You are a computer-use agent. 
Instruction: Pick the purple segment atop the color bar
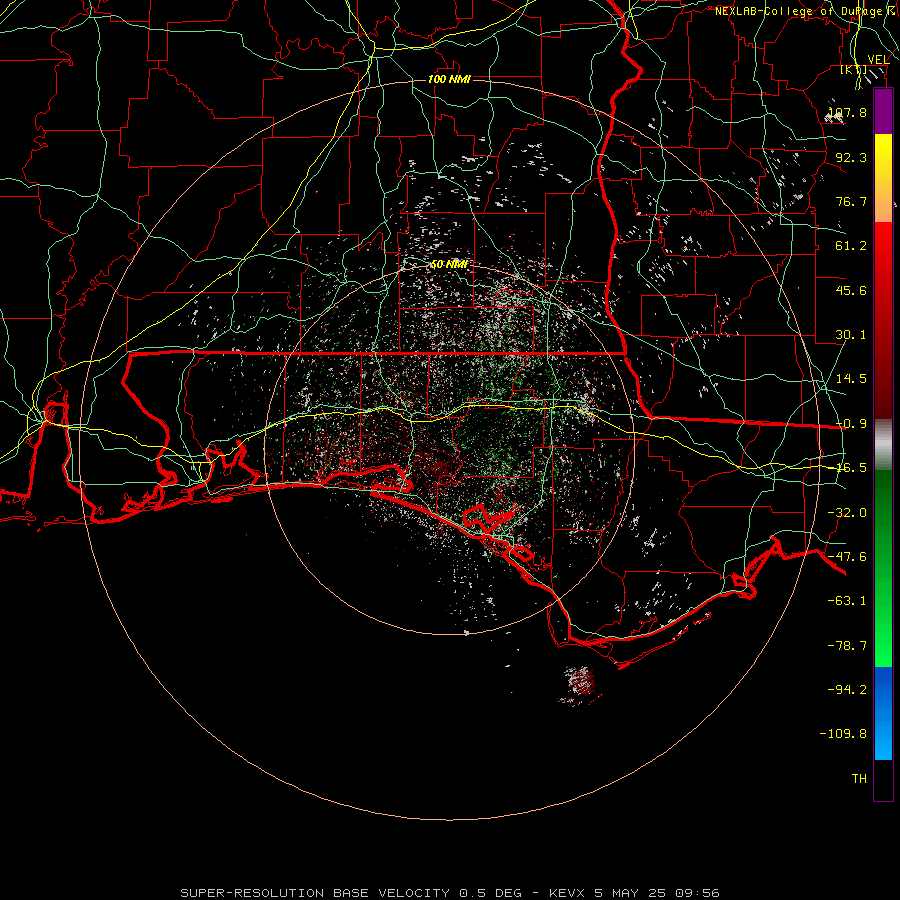tap(883, 112)
